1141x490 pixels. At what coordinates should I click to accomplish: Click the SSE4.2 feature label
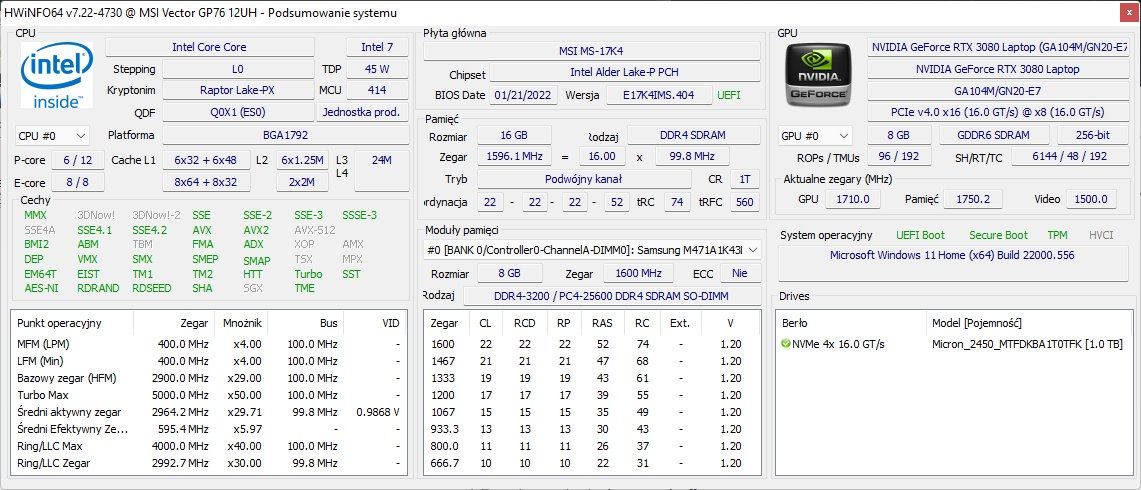coord(149,230)
